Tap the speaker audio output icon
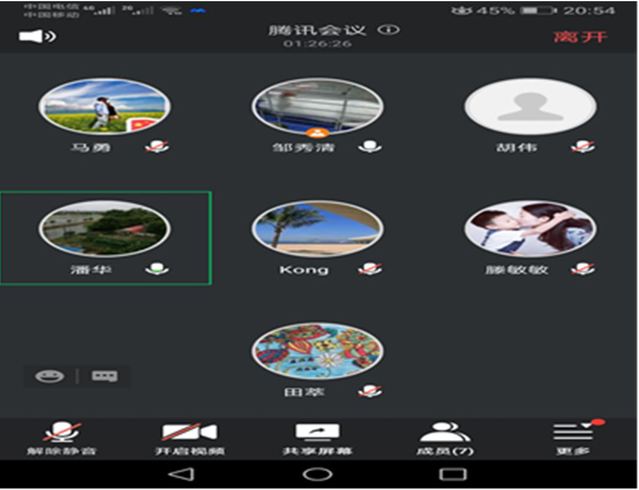This screenshot has height=490, width=639. pyautogui.click(x=37, y=37)
